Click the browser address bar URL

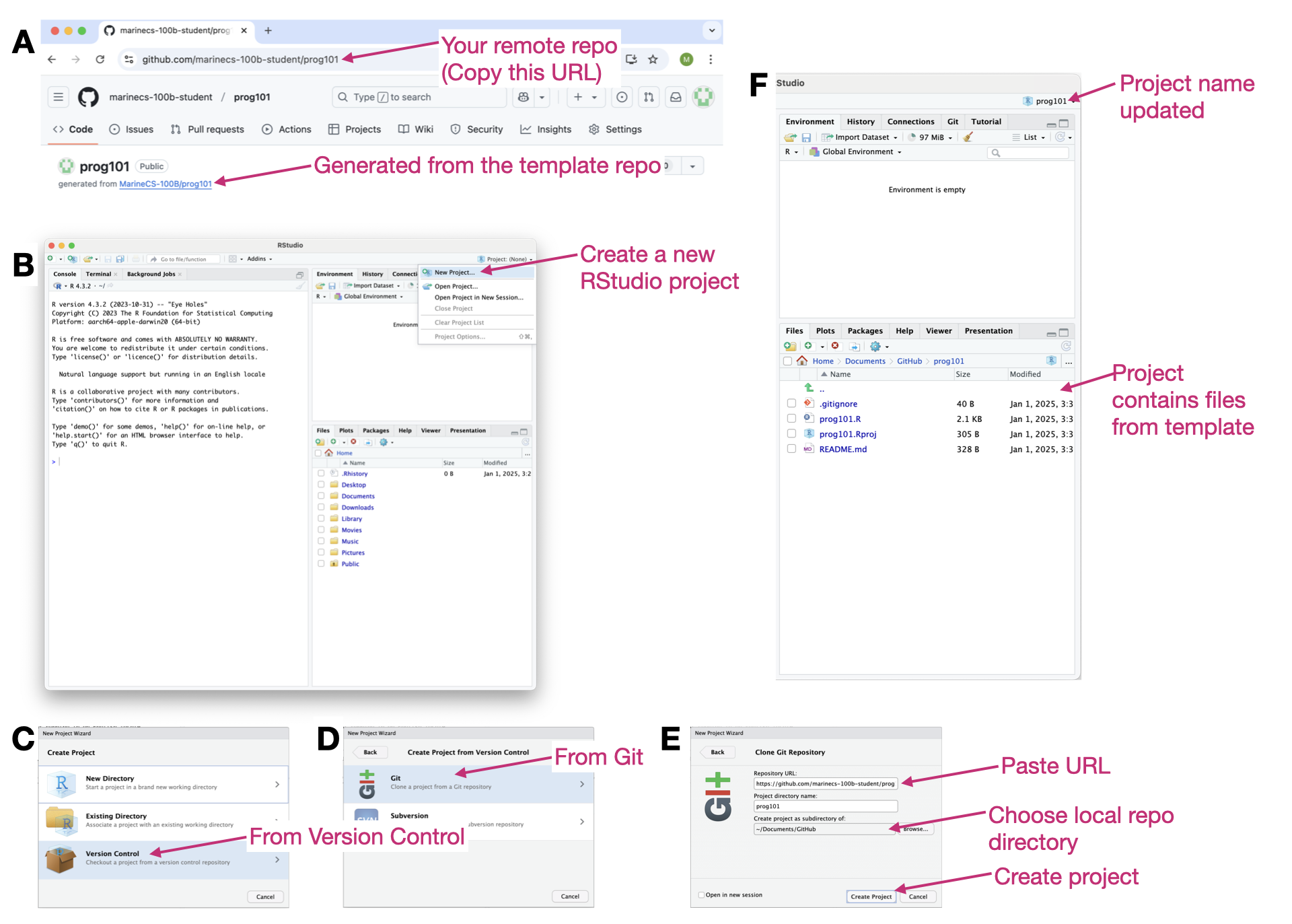pyautogui.click(x=240, y=59)
